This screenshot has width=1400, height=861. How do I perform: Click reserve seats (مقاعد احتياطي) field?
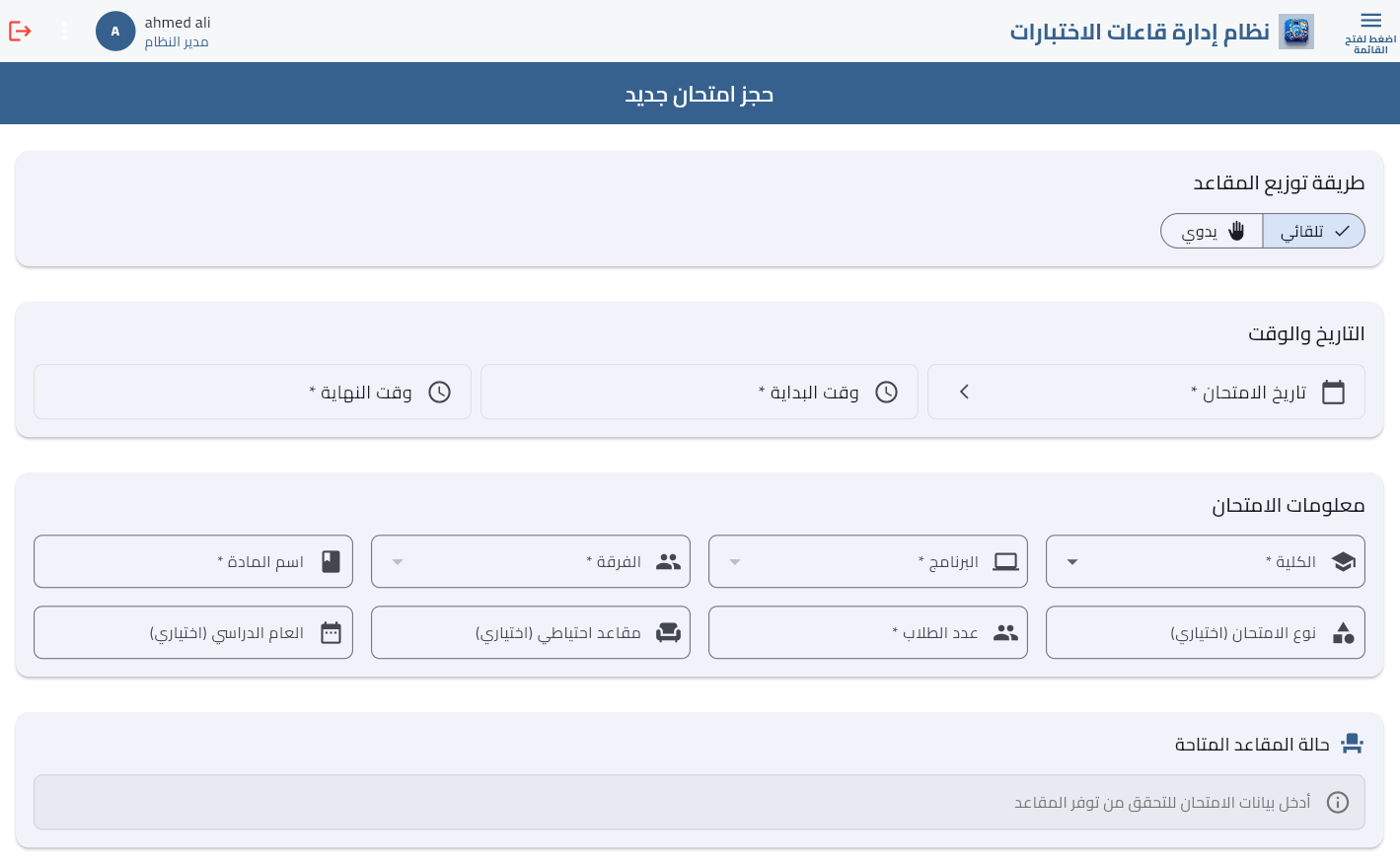pos(531,632)
